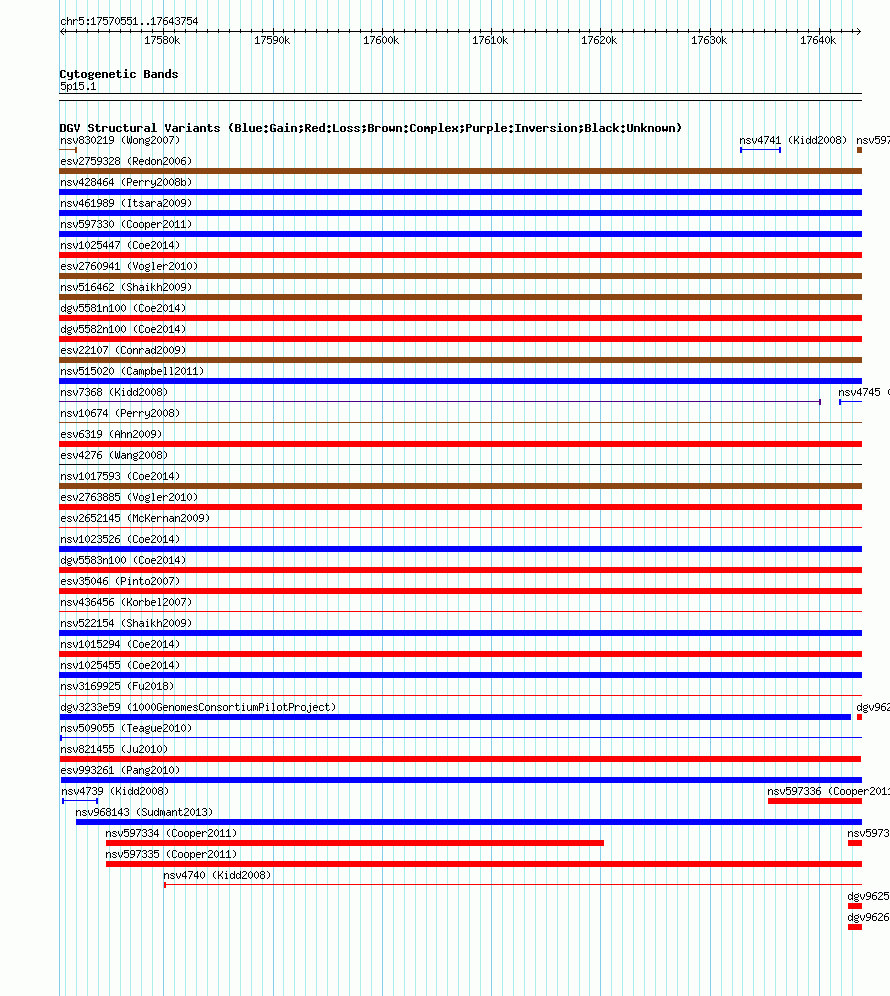This screenshot has height=996, width=890.
Task: Click the blue nsv968143 gain bar
Action: click(x=469, y=822)
